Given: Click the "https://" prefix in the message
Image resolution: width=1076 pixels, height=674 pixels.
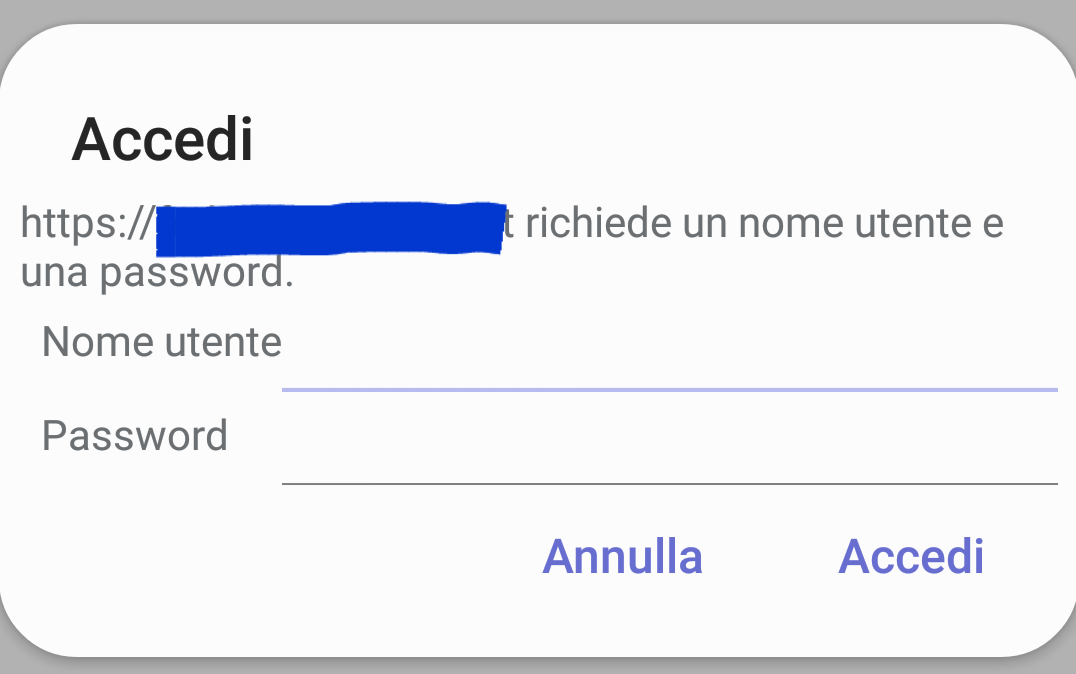Looking at the screenshot, I should coord(86,223).
